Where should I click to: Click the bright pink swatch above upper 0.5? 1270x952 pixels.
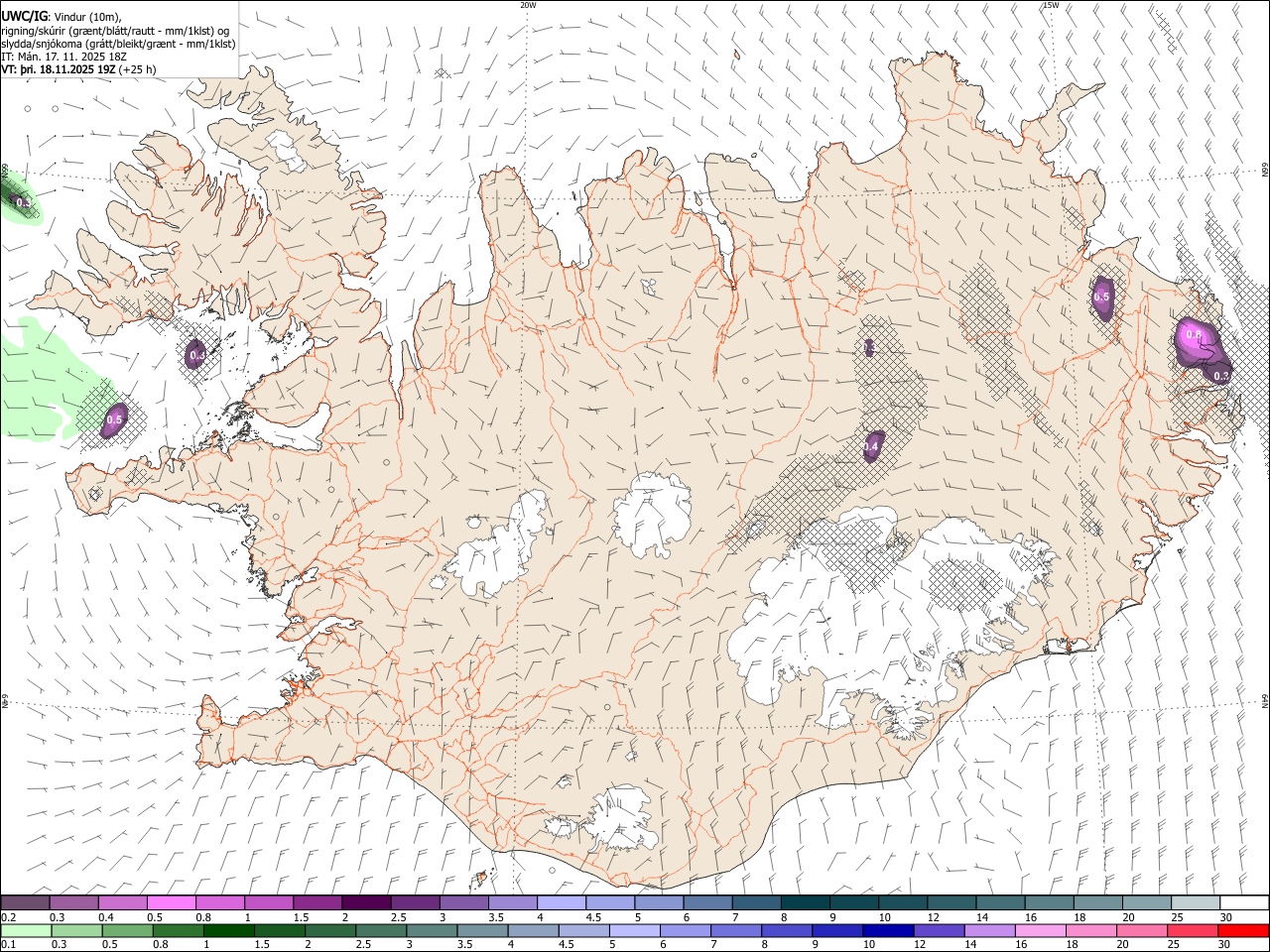171,902
